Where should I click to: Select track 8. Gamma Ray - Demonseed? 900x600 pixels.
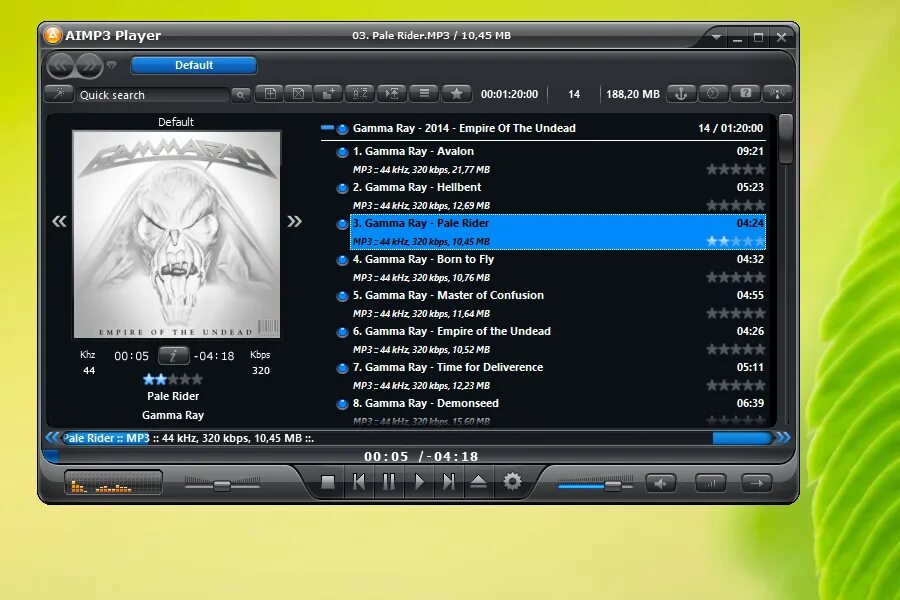coord(558,411)
